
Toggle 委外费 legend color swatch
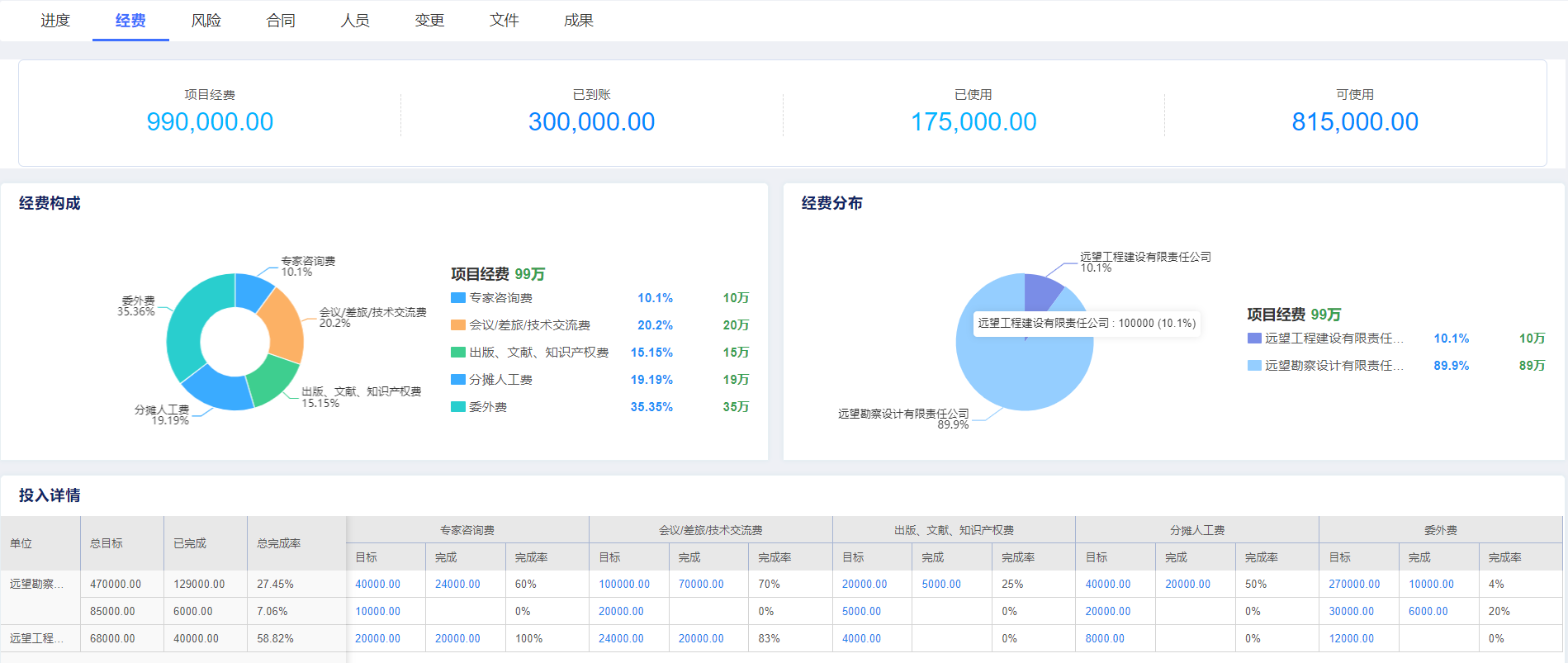coord(458,407)
